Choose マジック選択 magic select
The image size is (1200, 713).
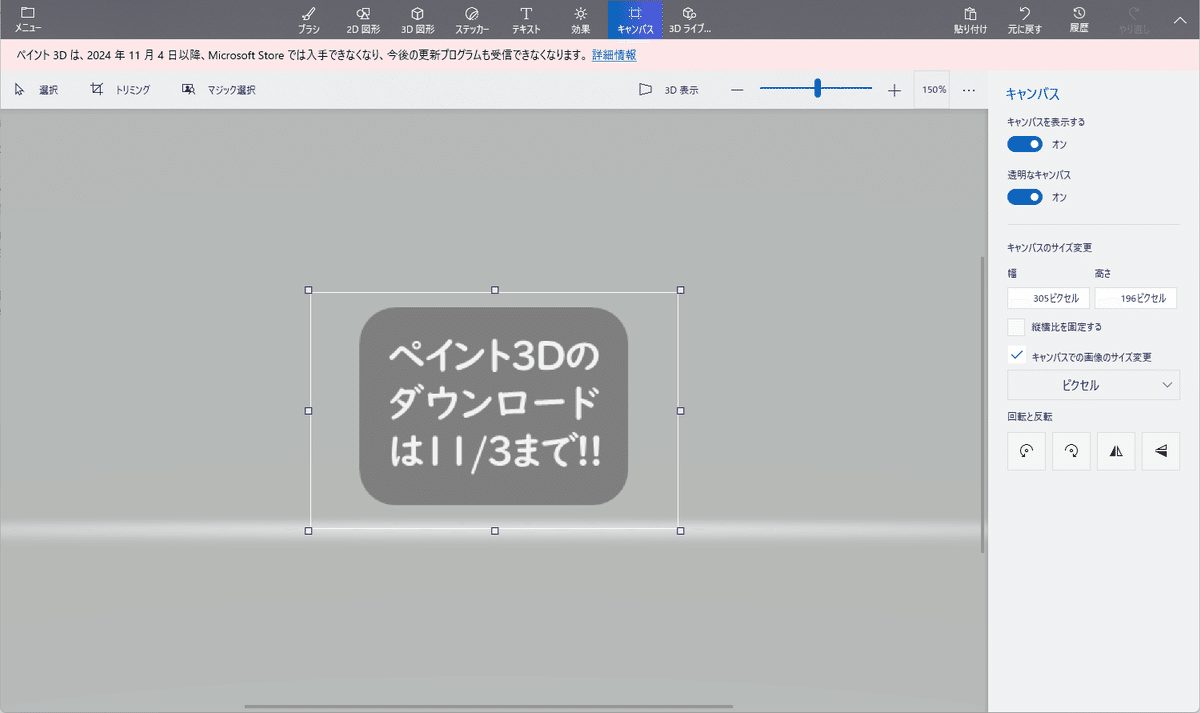tap(219, 90)
